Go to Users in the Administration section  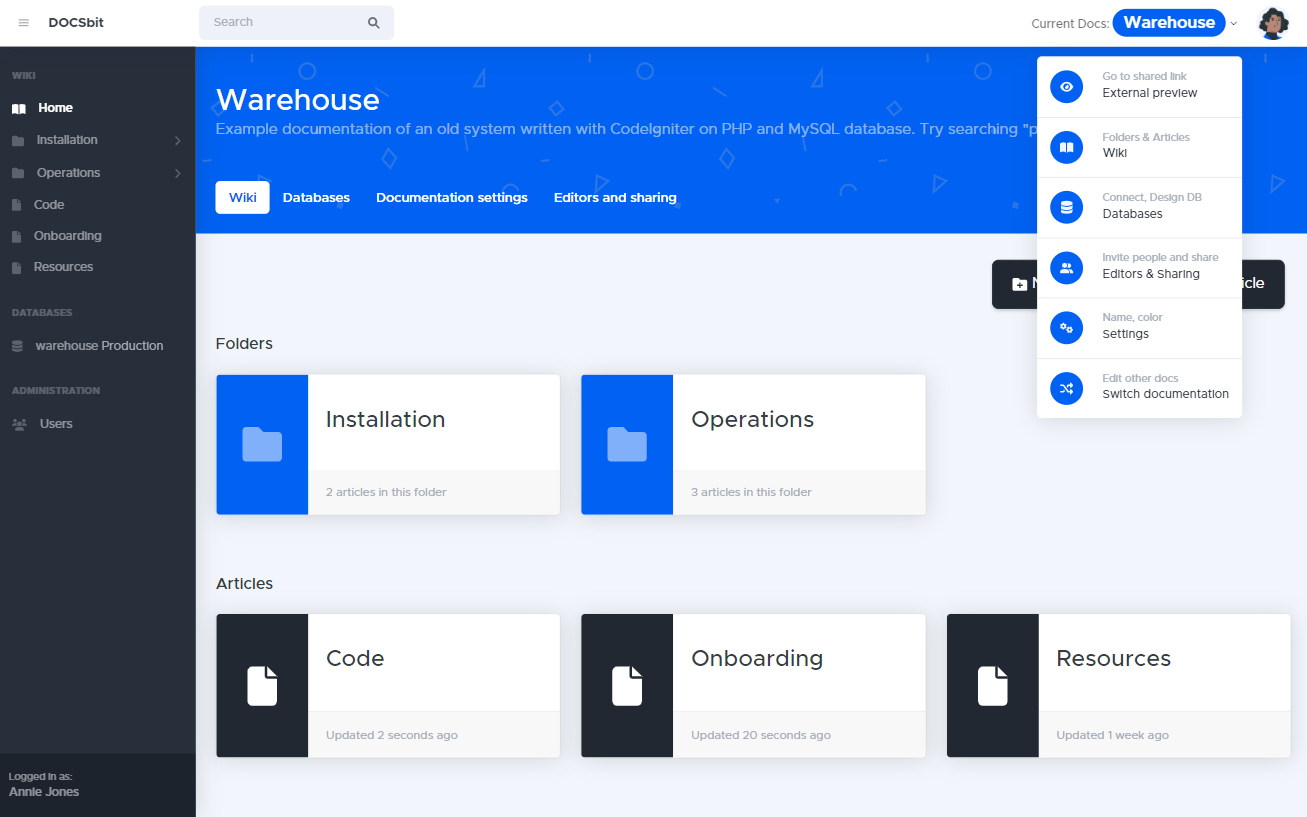[x=55, y=424]
